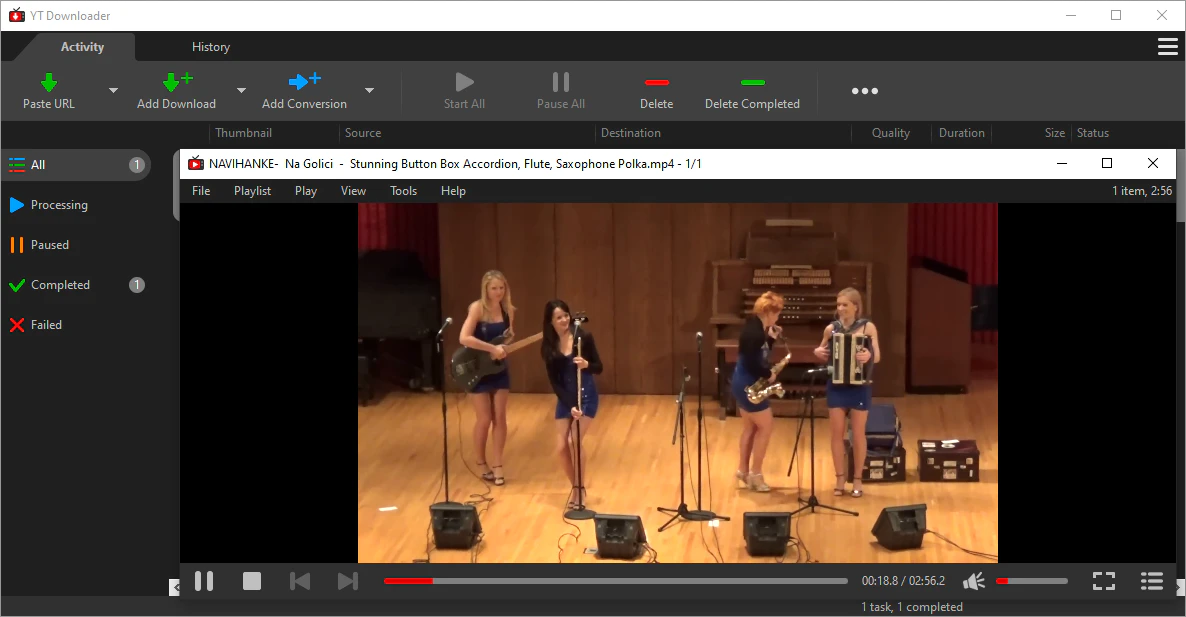This screenshot has width=1186, height=617.
Task: Switch to the History tab
Action: 211,47
